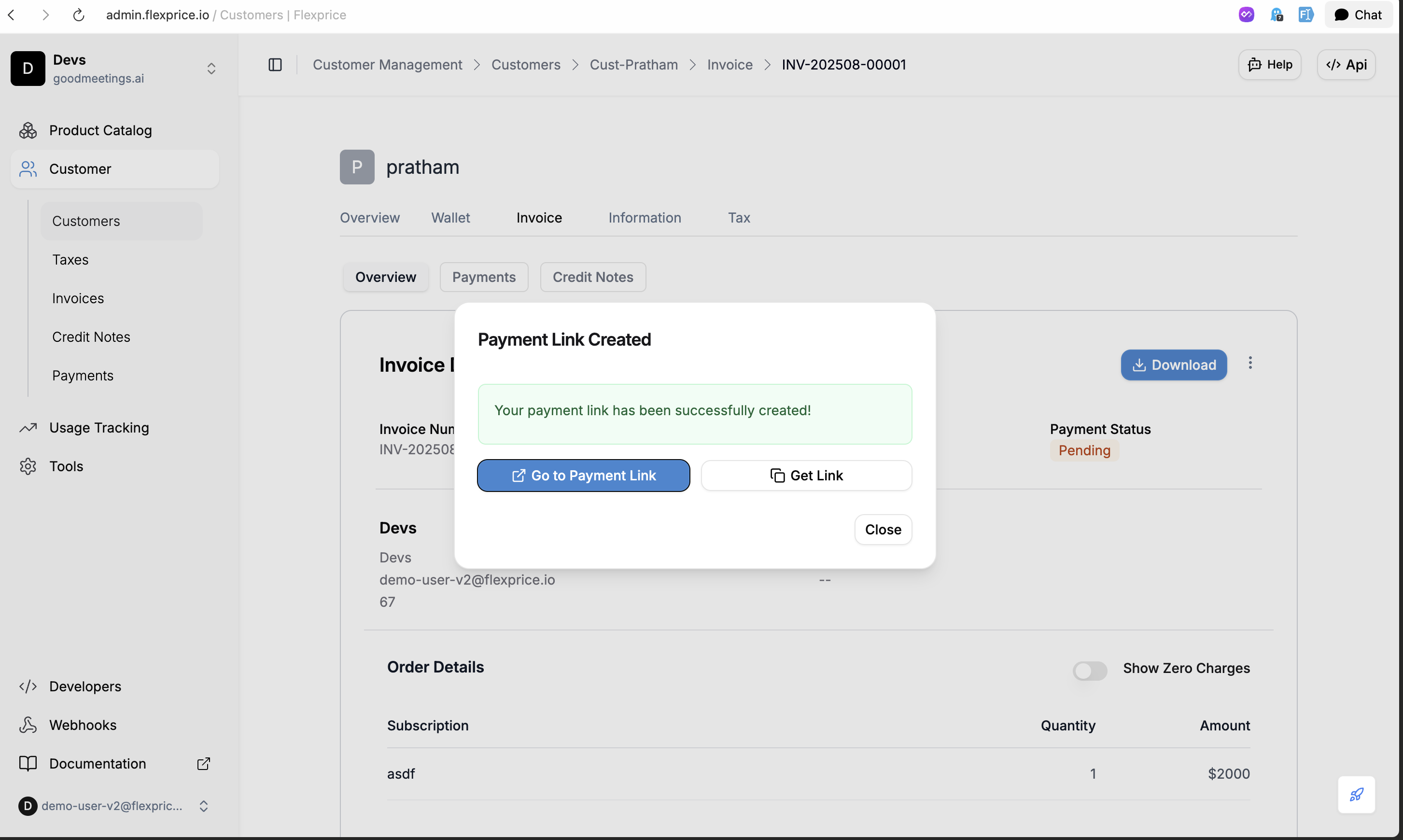Open Usage Tracking from sidebar

click(99, 427)
